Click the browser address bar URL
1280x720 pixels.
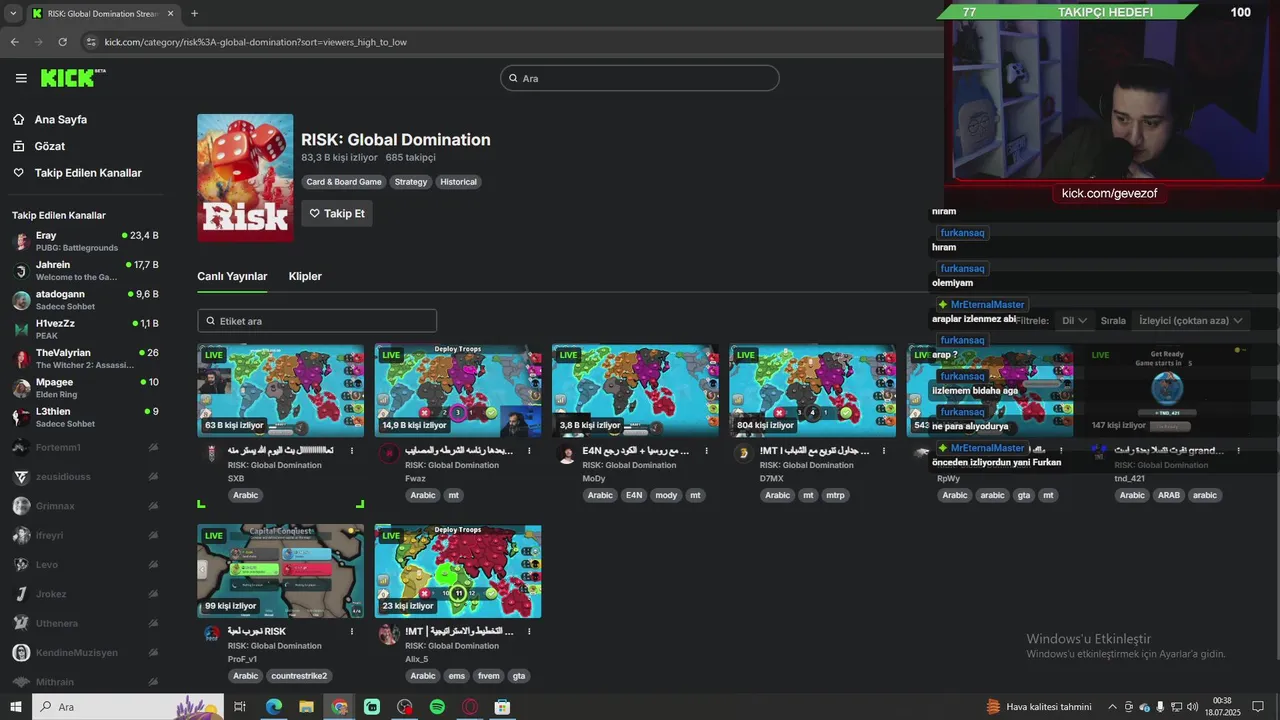255,42
